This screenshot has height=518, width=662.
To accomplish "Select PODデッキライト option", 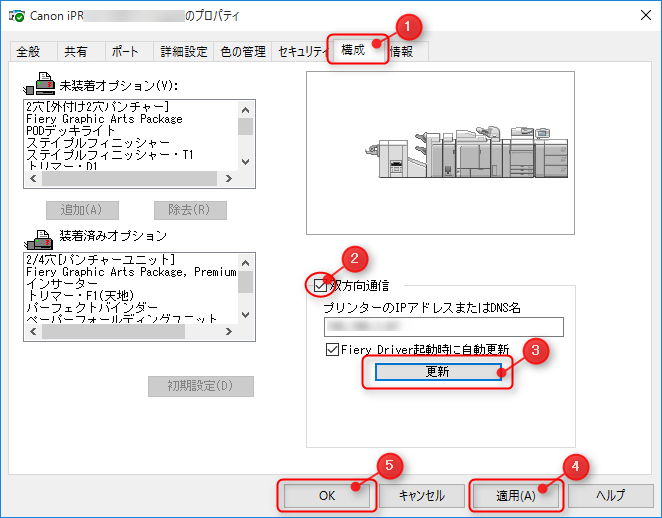I will pos(71,131).
